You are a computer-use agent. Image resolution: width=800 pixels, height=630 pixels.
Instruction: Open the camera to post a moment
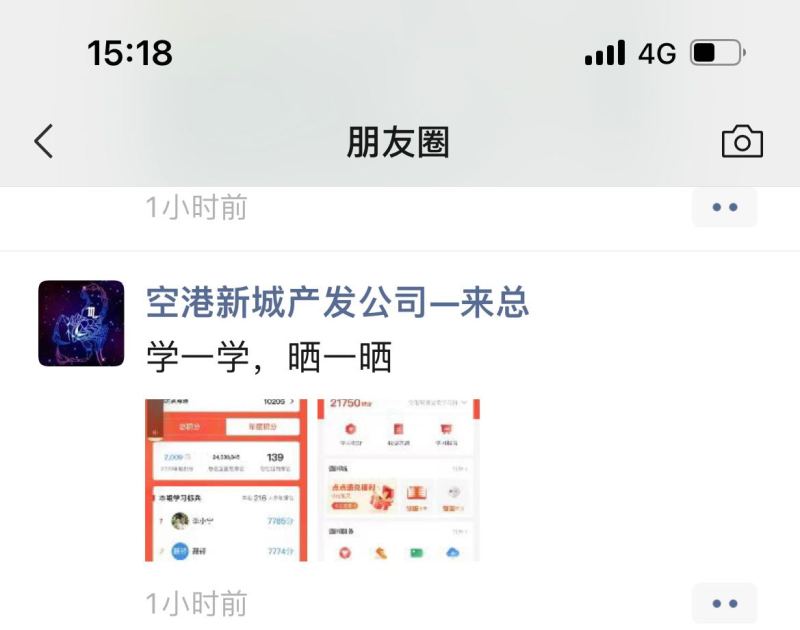click(x=742, y=141)
